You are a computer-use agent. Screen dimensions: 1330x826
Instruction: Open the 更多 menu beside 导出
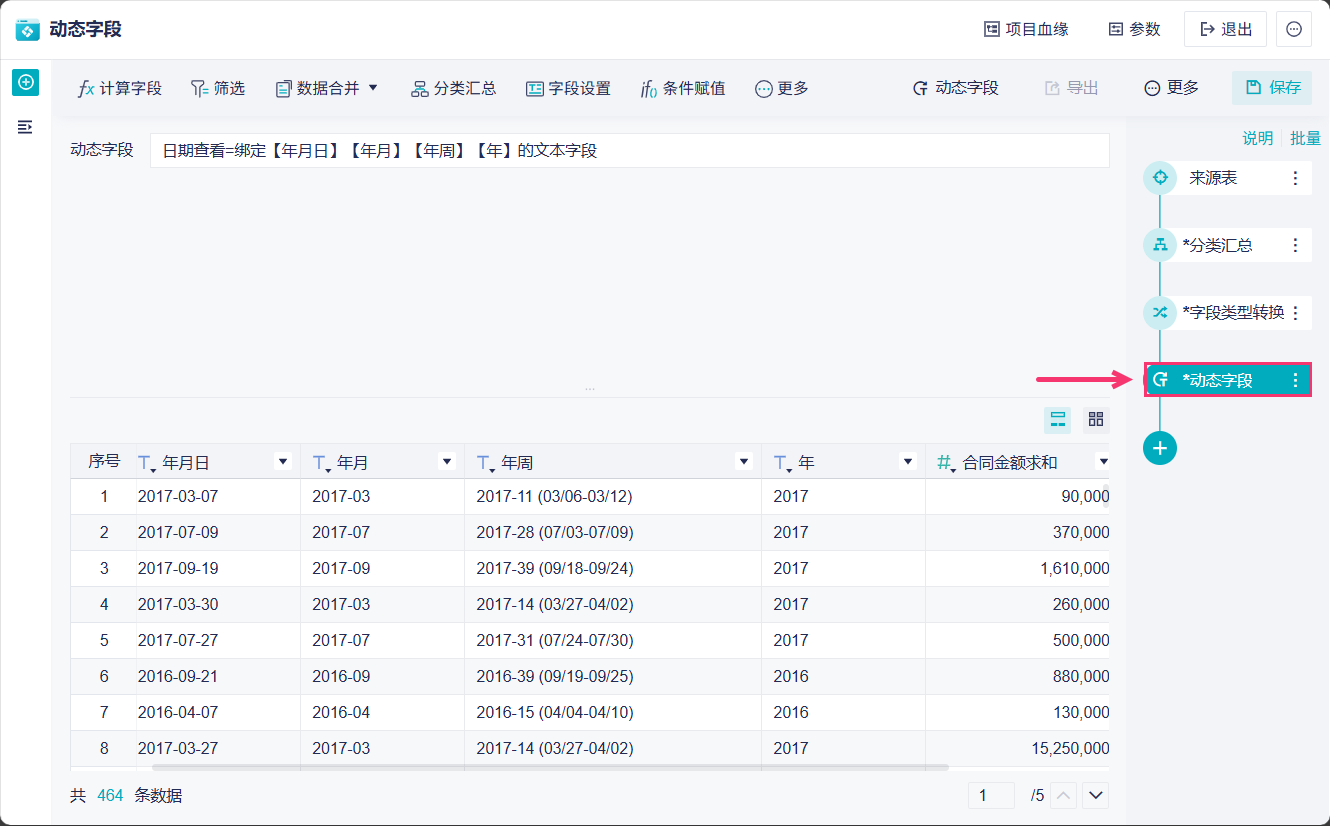(x=1171, y=88)
